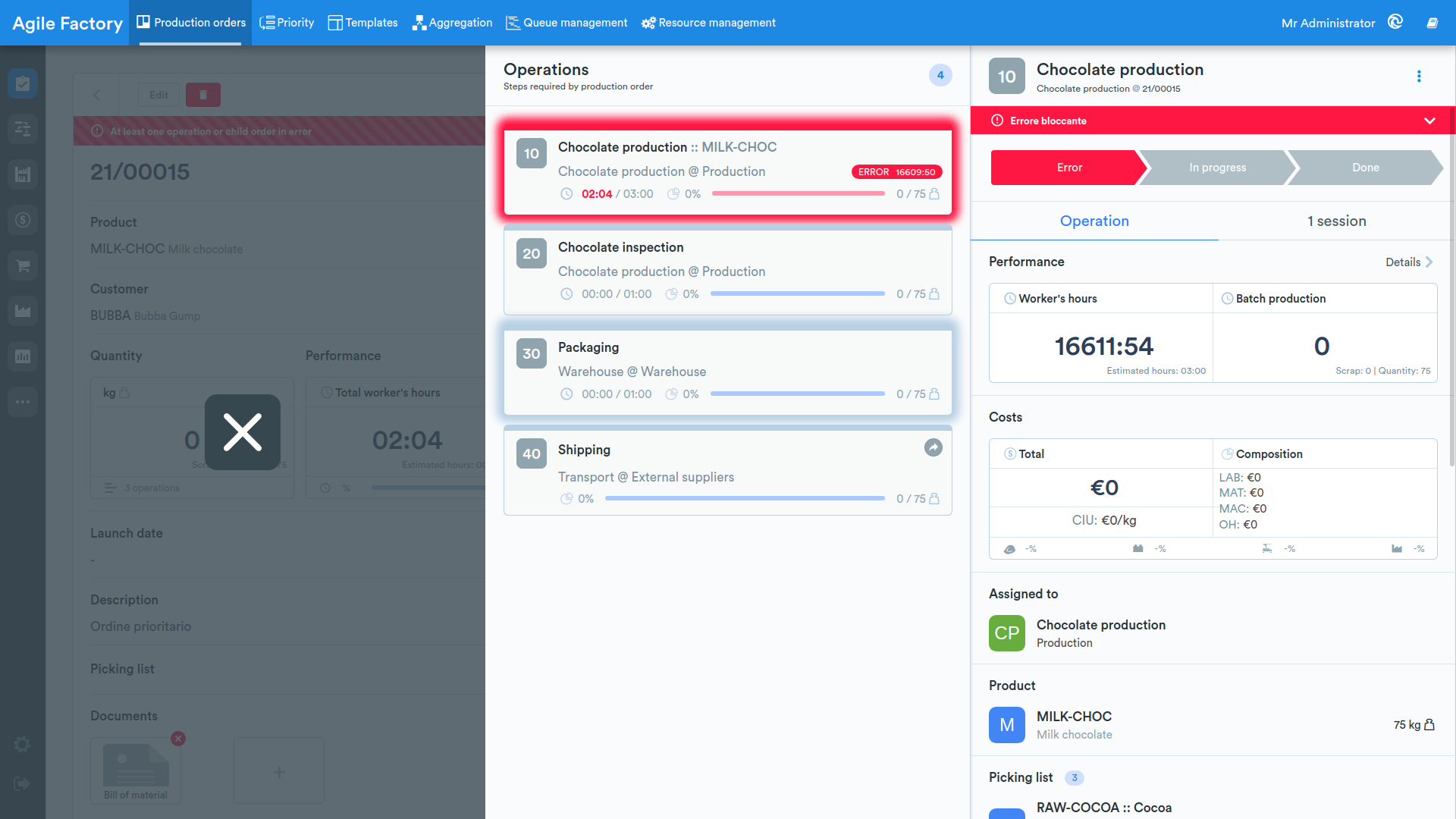Open the Aggregation menu item
Screen dimensions: 1456x819
point(452,23)
